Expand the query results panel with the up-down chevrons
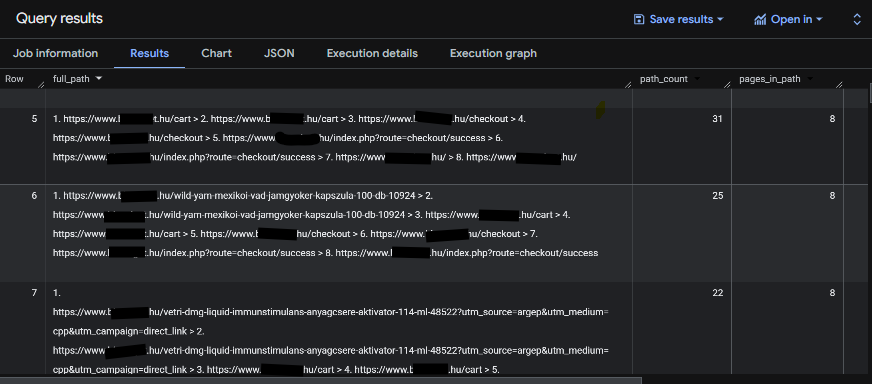 tap(857, 19)
